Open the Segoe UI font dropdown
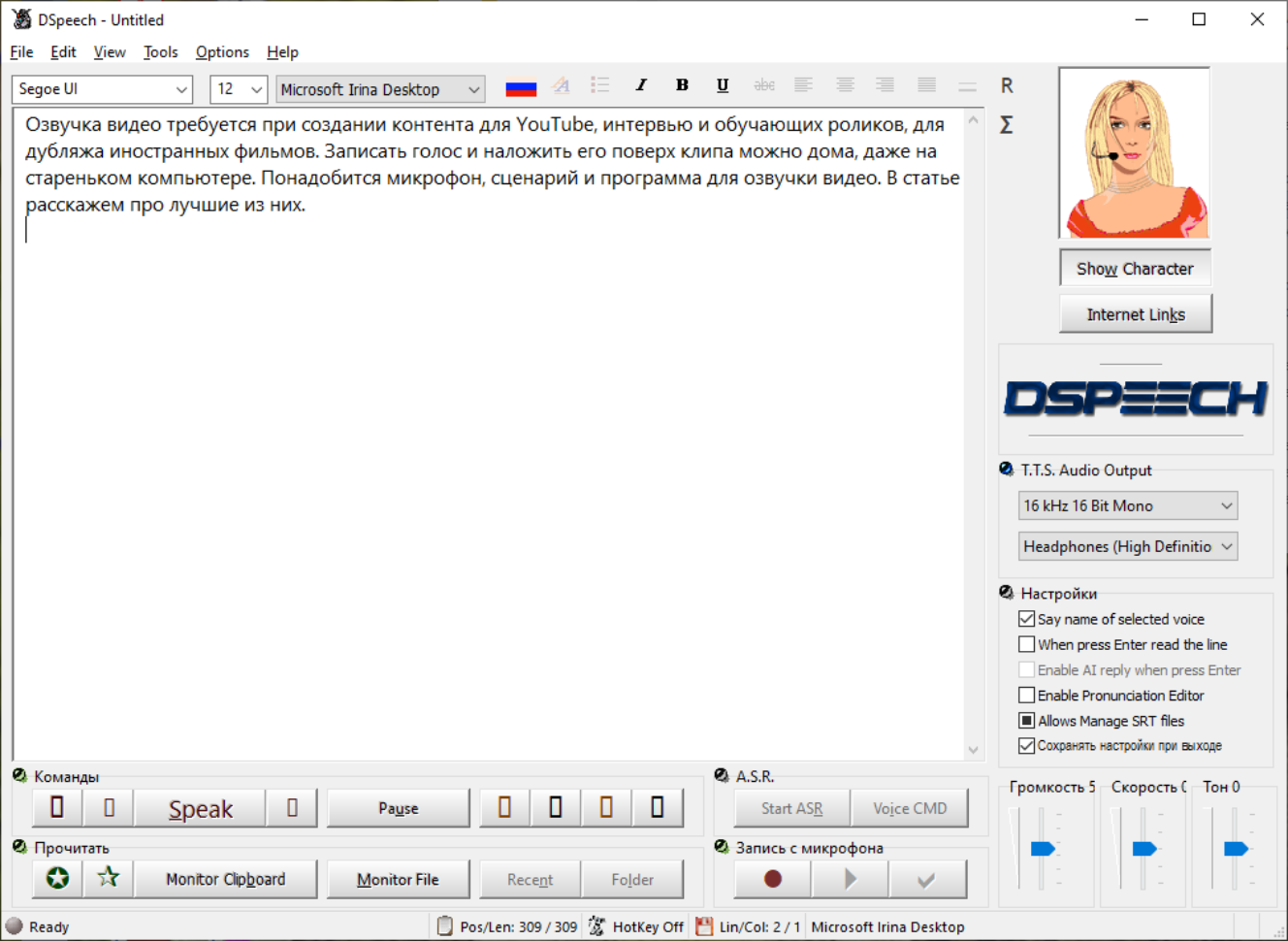This screenshot has width=1288, height=941. click(102, 89)
